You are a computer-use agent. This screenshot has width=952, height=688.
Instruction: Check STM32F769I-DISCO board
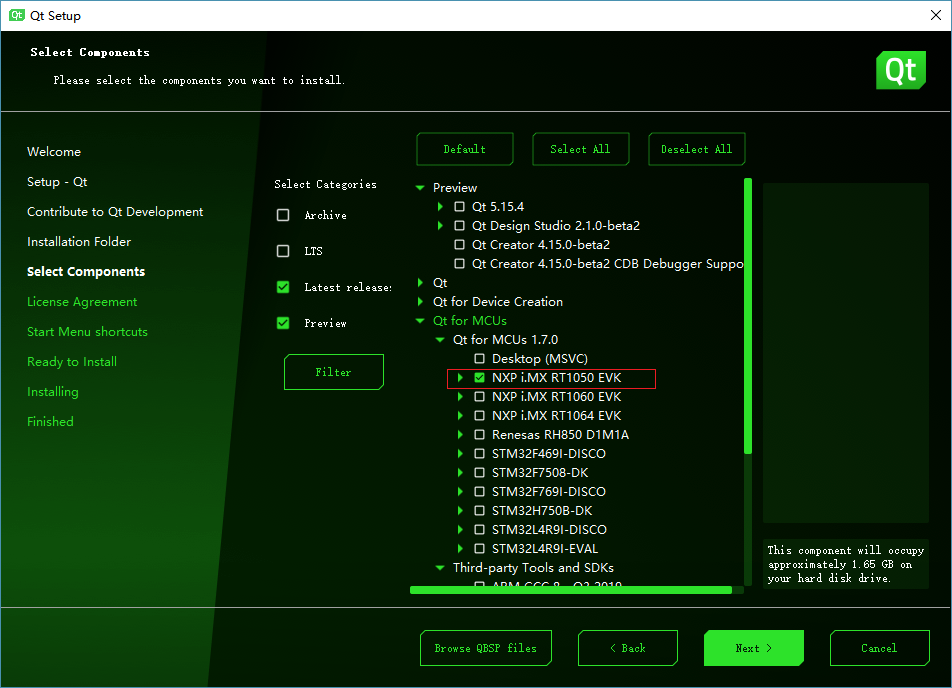tap(480, 491)
